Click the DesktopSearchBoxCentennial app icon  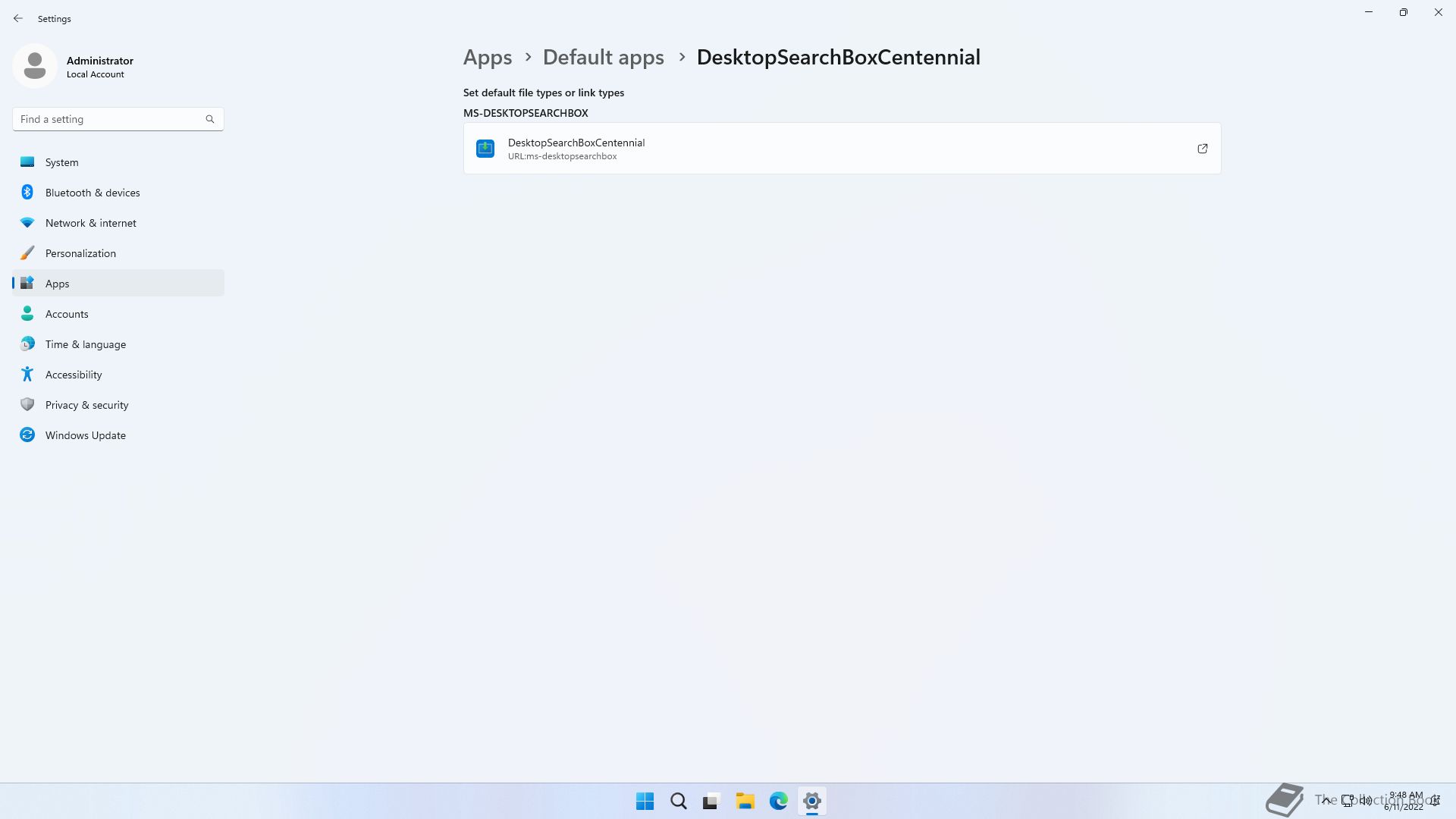485,149
